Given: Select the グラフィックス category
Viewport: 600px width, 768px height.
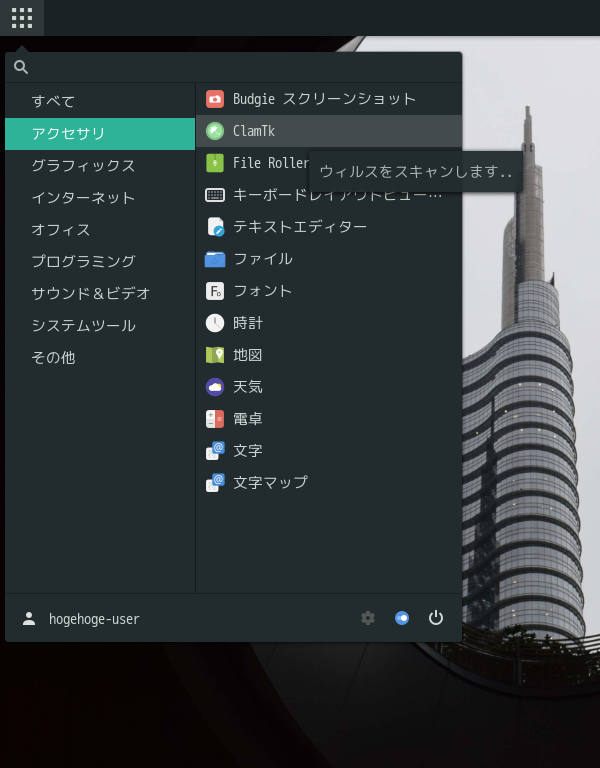Looking at the screenshot, I should point(100,166).
